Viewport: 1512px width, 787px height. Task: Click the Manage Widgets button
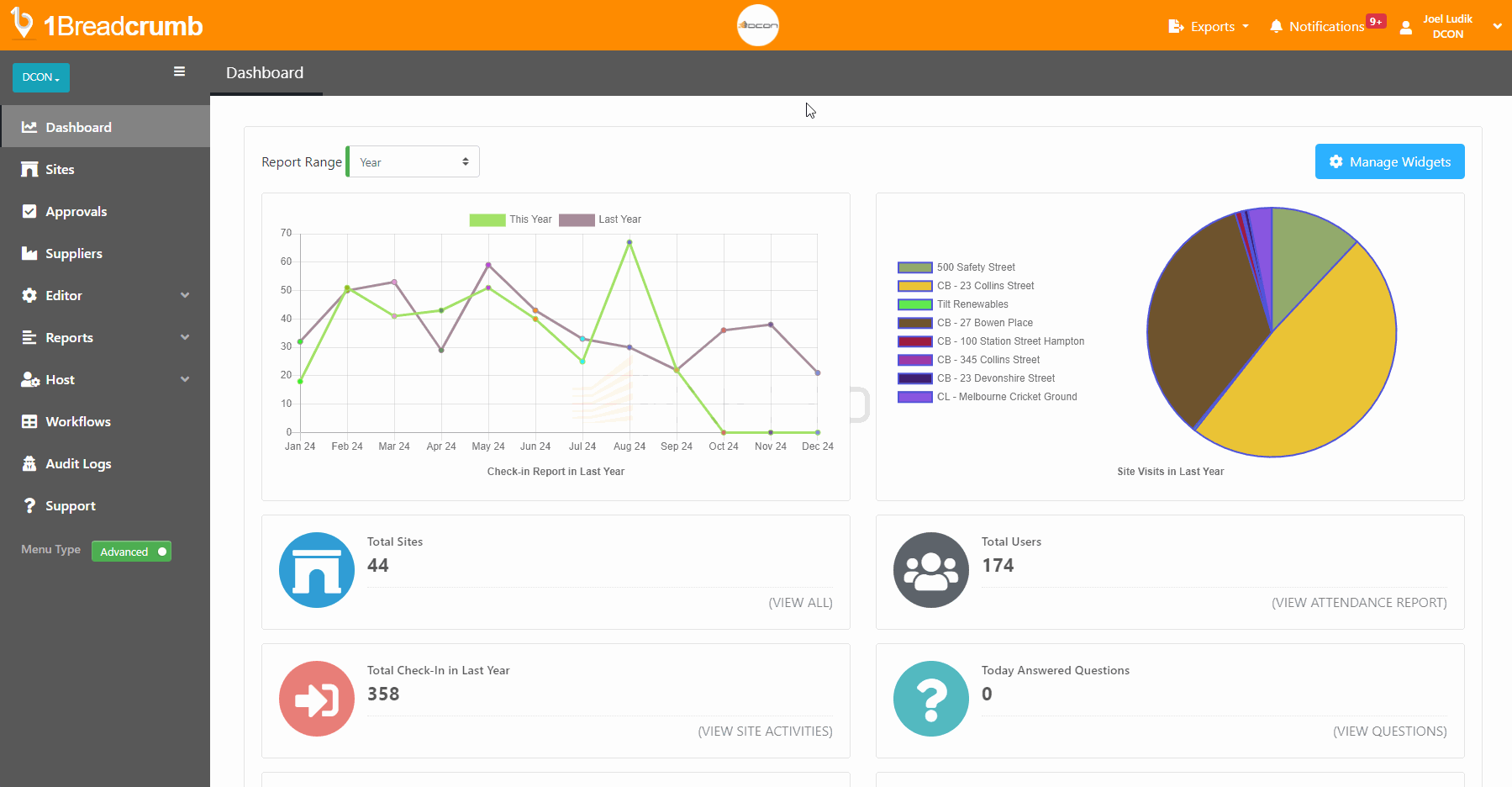tap(1389, 161)
